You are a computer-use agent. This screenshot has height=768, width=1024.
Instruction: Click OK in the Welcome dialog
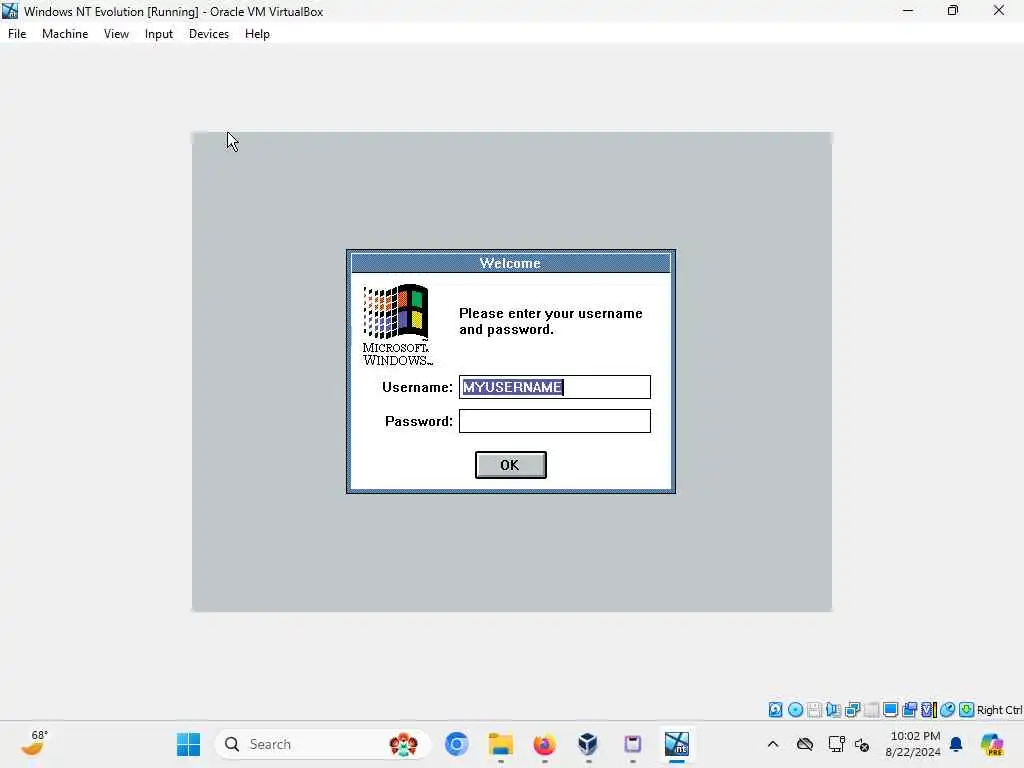click(x=511, y=465)
